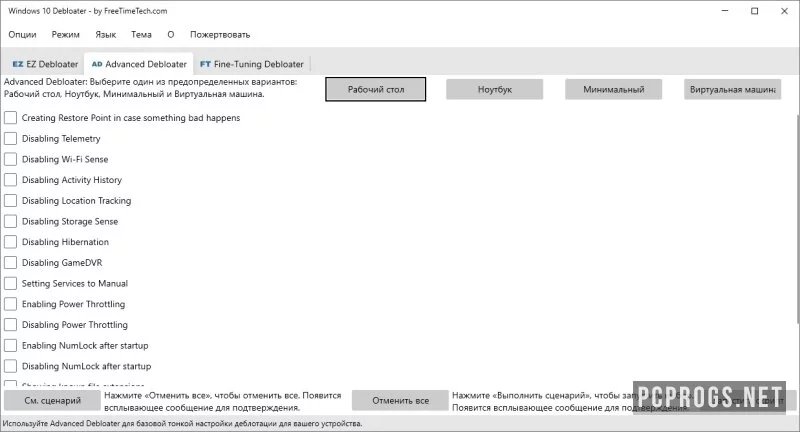The image size is (800, 432).
Task: Enable the Enabling NumLock after startup checkbox
Action: 11,345
